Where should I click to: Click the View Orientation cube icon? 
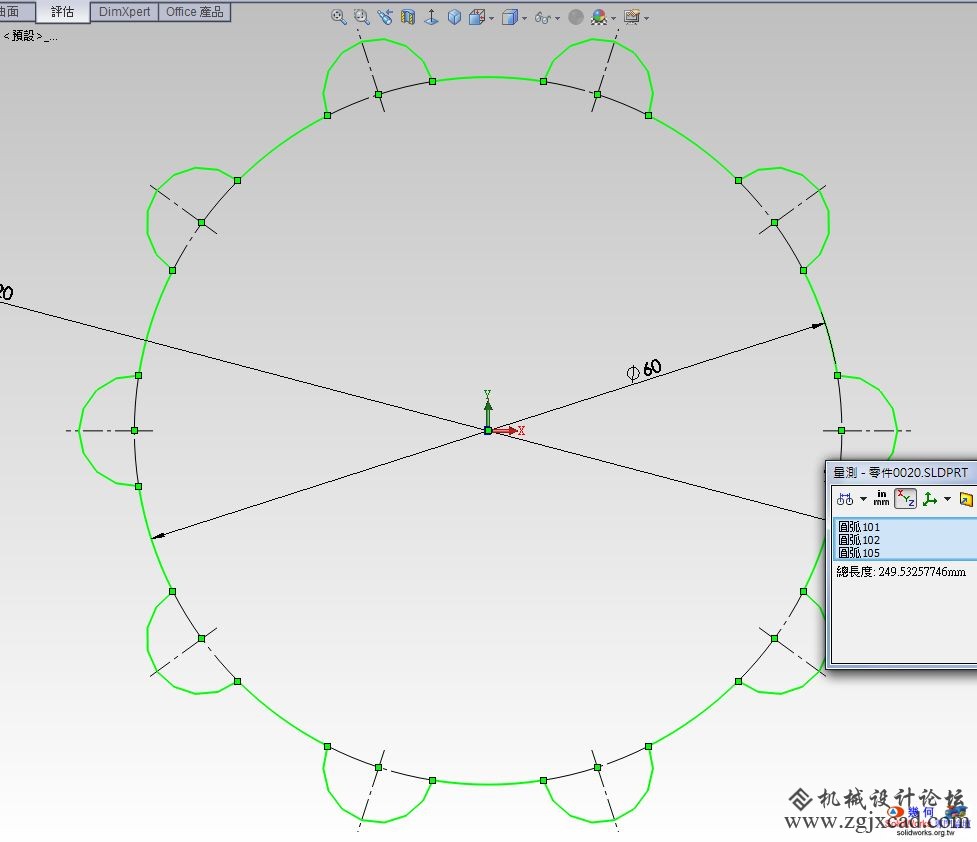pyautogui.click(x=477, y=17)
